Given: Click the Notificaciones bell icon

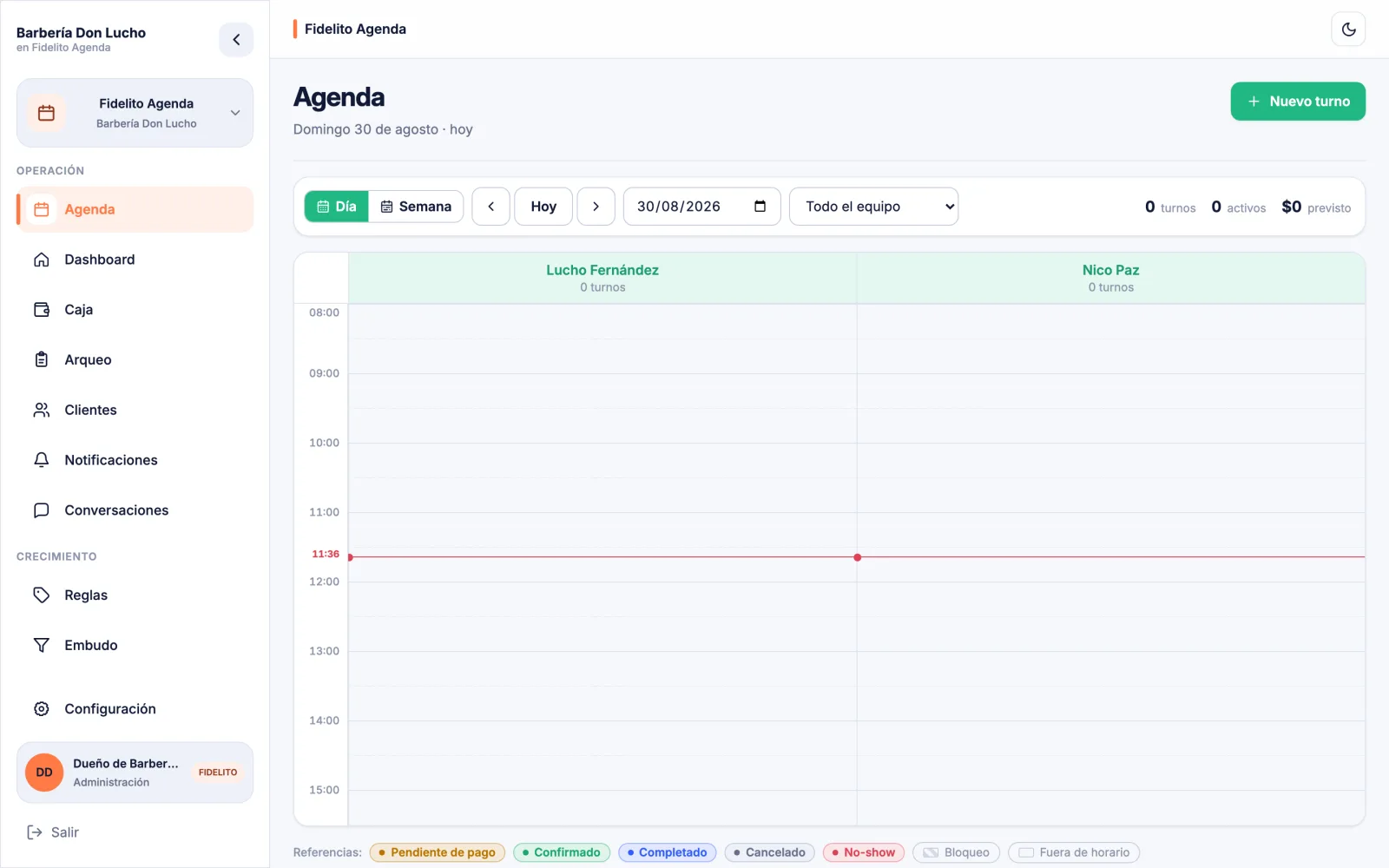Looking at the screenshot, I should [42, 460].
